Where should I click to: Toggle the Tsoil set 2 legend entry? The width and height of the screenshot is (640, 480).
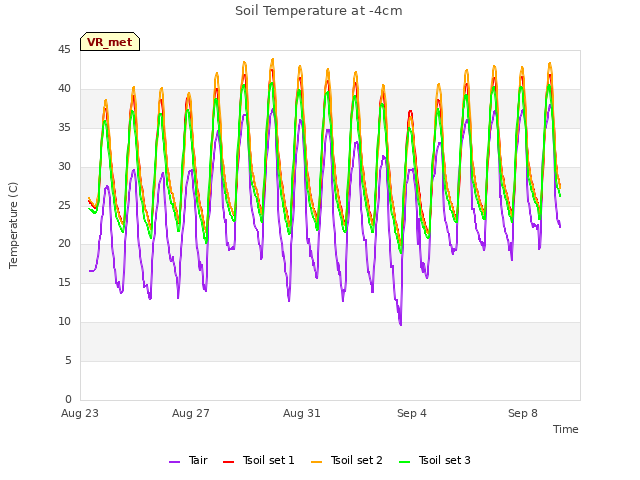(347, 460)
